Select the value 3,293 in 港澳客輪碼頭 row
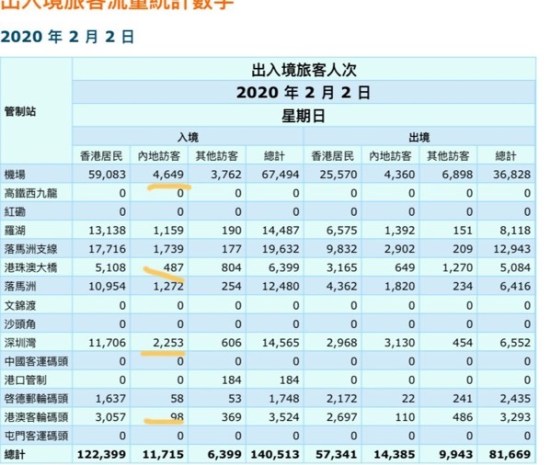The image size is (550, 465). [x=515, y=417]
